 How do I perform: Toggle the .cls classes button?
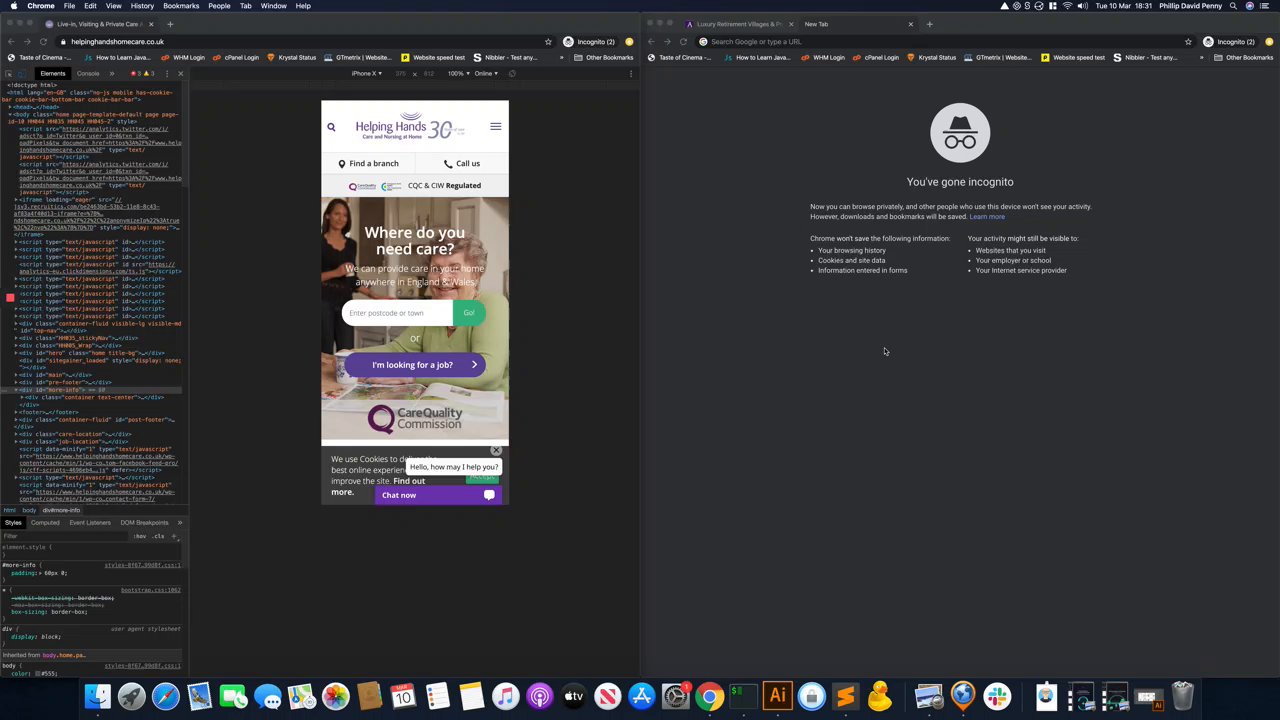click(158, 536)
